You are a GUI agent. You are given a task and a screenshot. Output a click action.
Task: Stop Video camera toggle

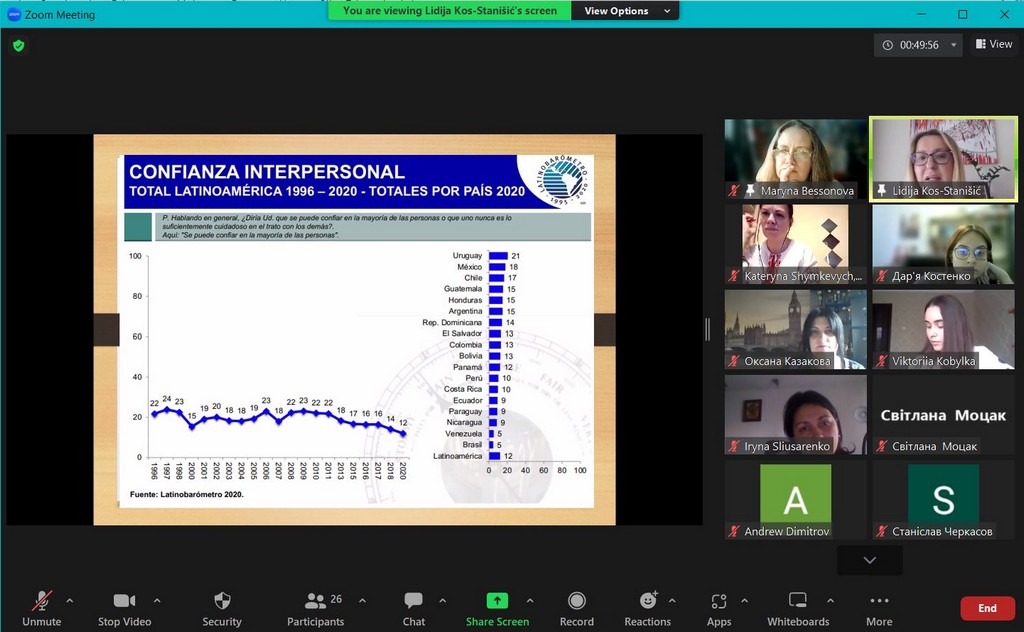coord(124,608)
